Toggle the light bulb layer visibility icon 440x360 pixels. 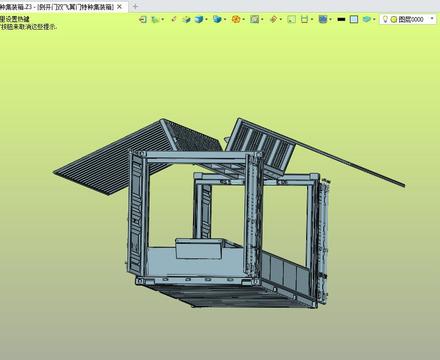click(x=385, y=19)
